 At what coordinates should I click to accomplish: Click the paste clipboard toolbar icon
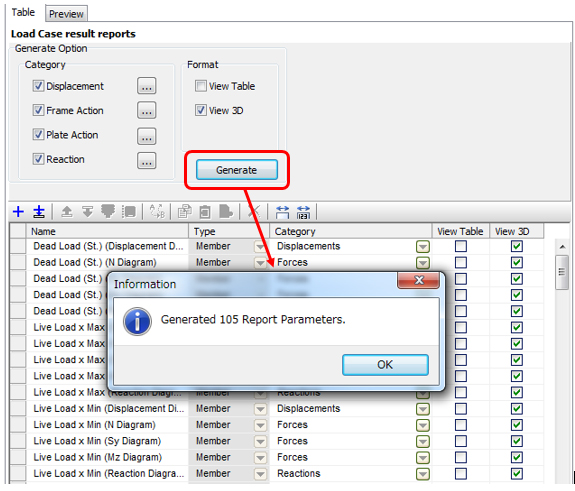205,212
